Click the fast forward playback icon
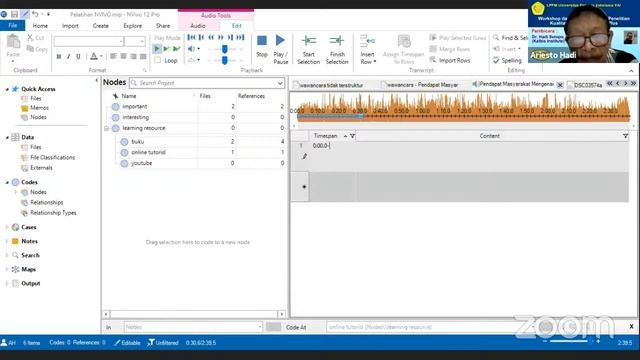 pos(221,38)
